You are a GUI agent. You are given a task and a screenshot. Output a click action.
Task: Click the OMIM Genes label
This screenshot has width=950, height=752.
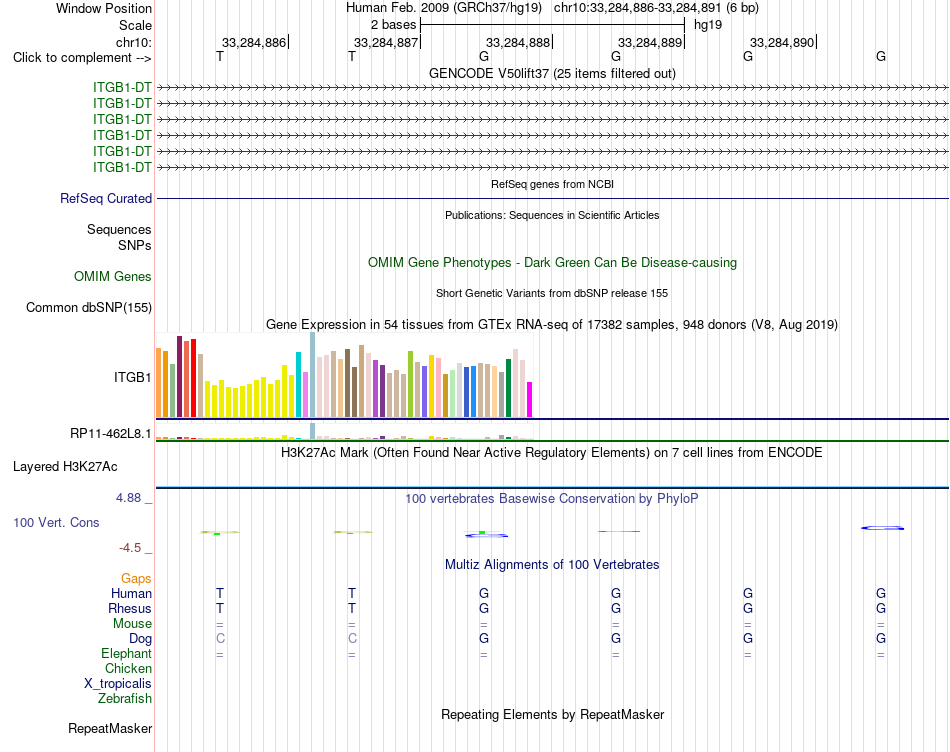tap(113, 276)
